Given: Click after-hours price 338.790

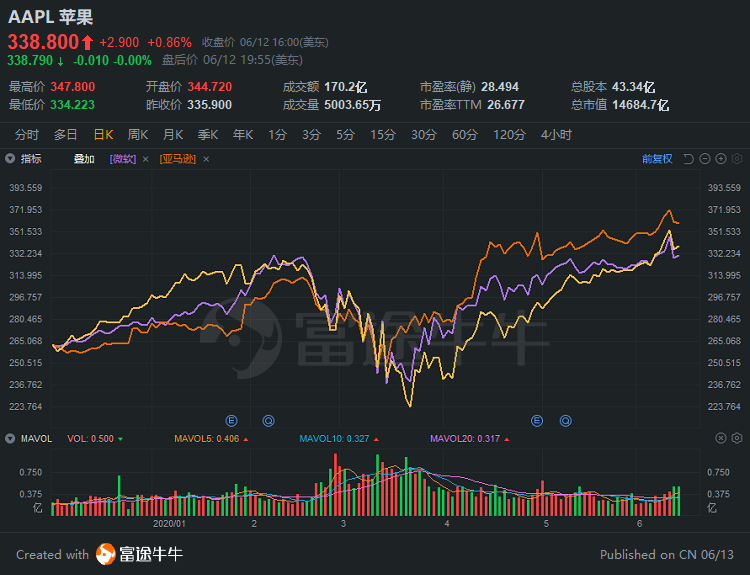Looking at the screenshot, I should [30, 60].
